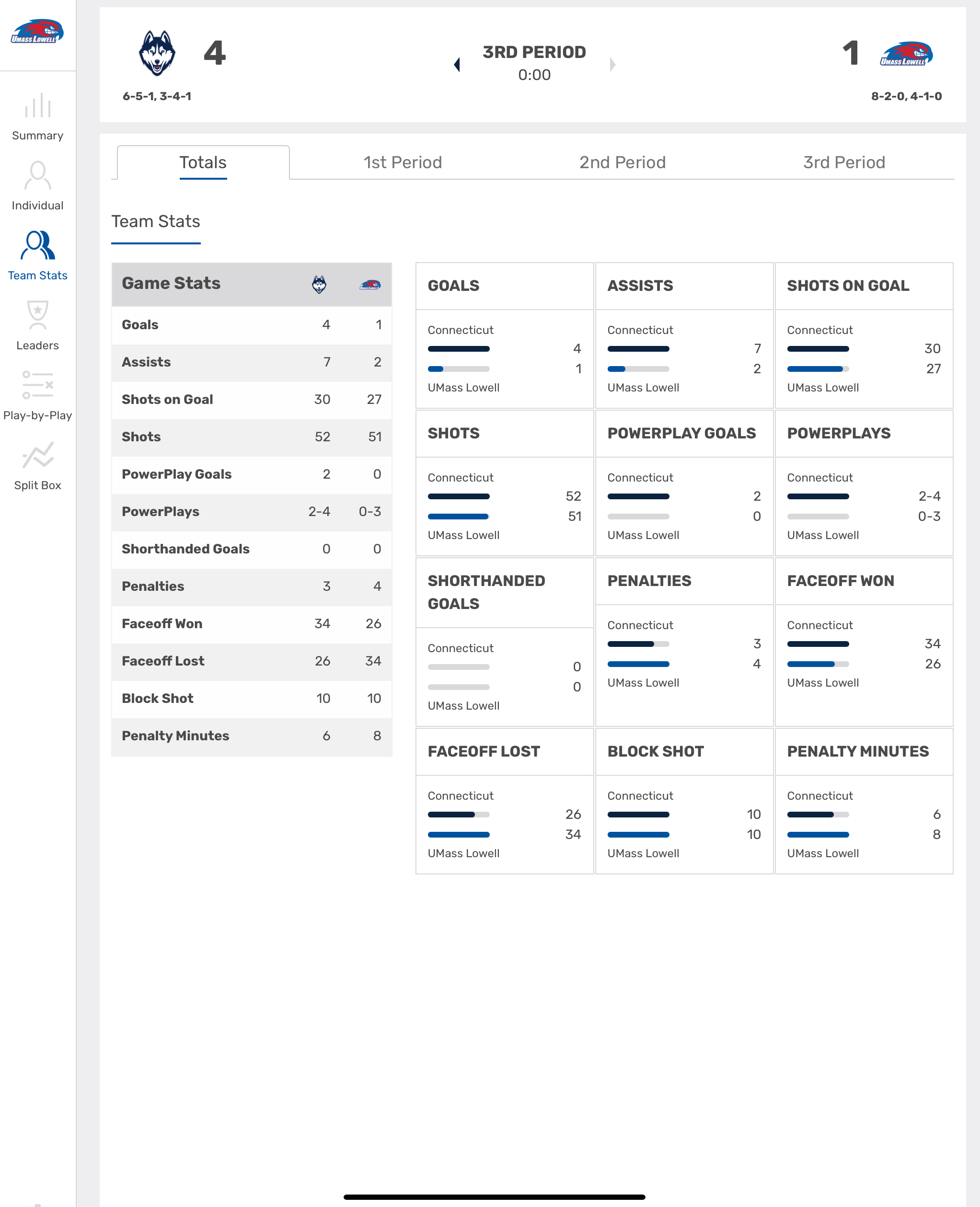This screenshot has height=1207, width=980.
Task: Click the Huskies logo in Game Stats header
Action: [x=319, y=285]
